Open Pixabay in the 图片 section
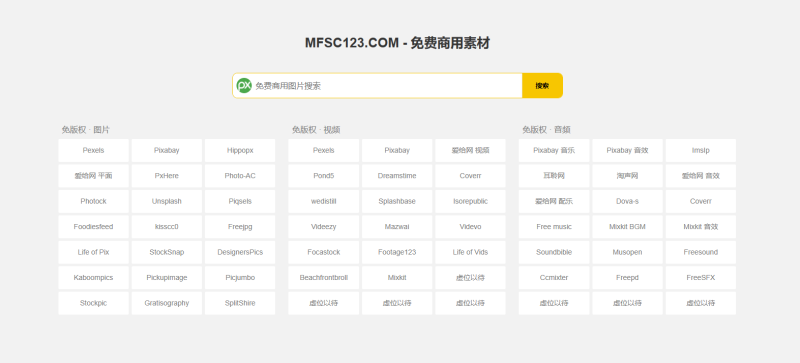 point(167,151)
